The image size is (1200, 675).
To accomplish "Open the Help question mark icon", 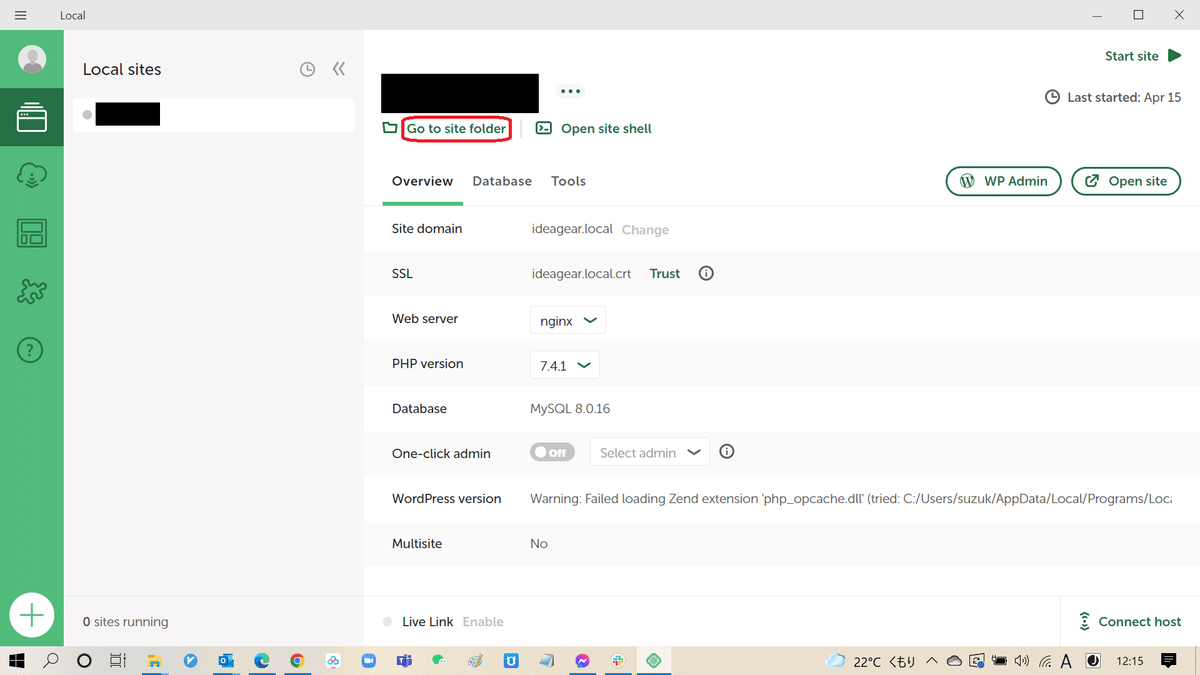I will point(32,350).
